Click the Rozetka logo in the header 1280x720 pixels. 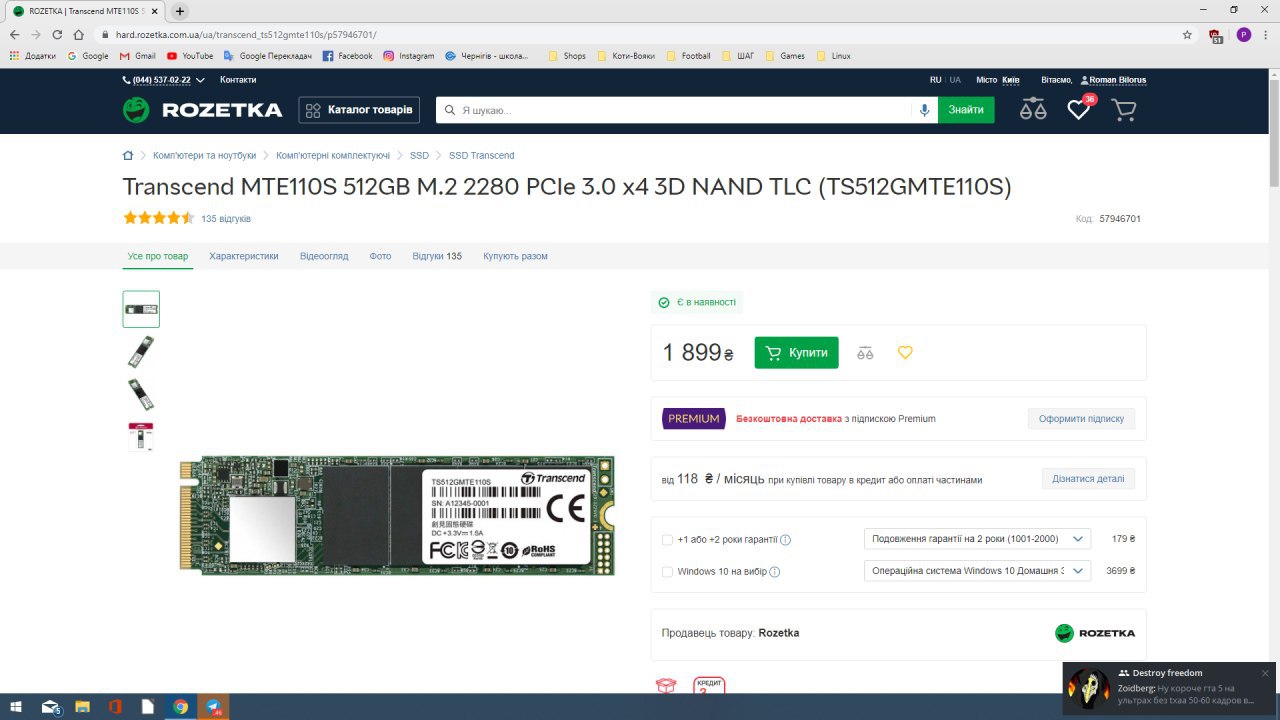coord(202,110)
